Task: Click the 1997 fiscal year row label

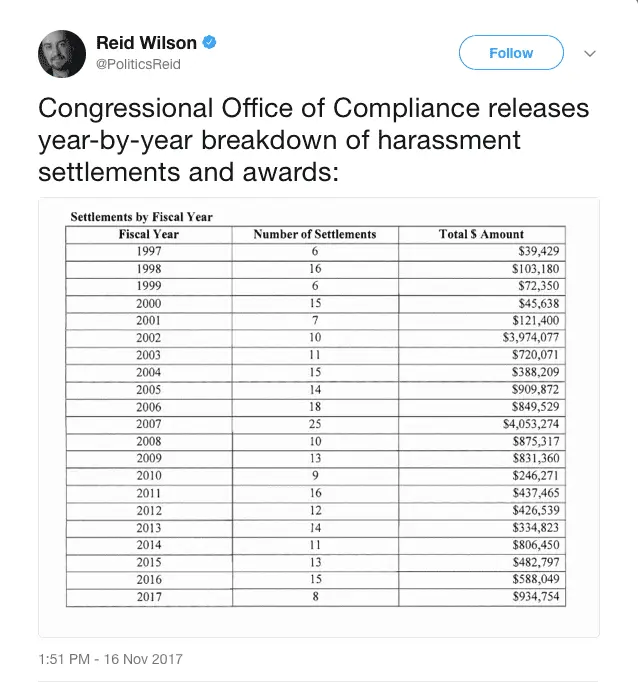Action: 148,251
